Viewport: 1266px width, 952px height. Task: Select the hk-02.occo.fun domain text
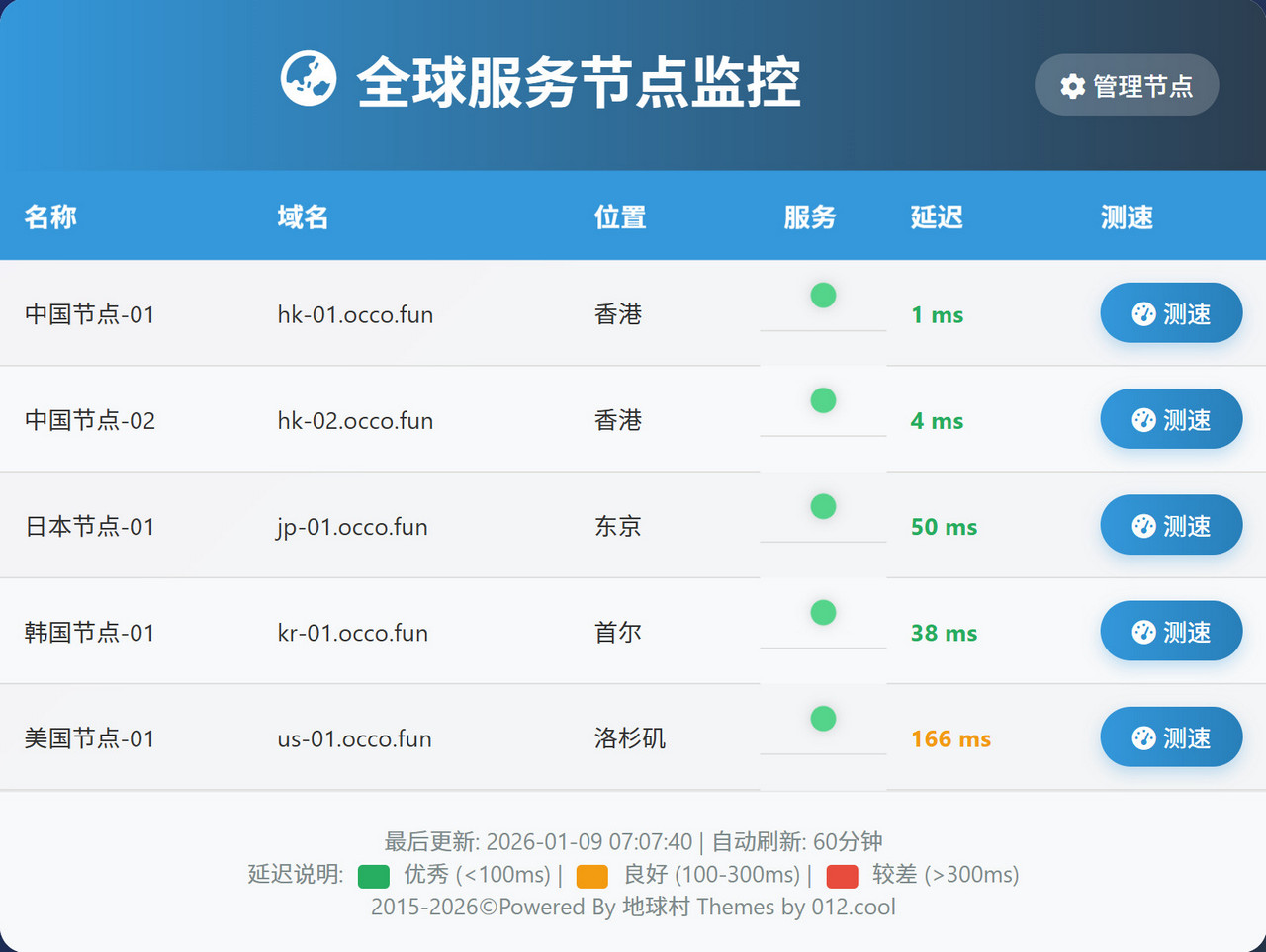click(x=355, y=421)
